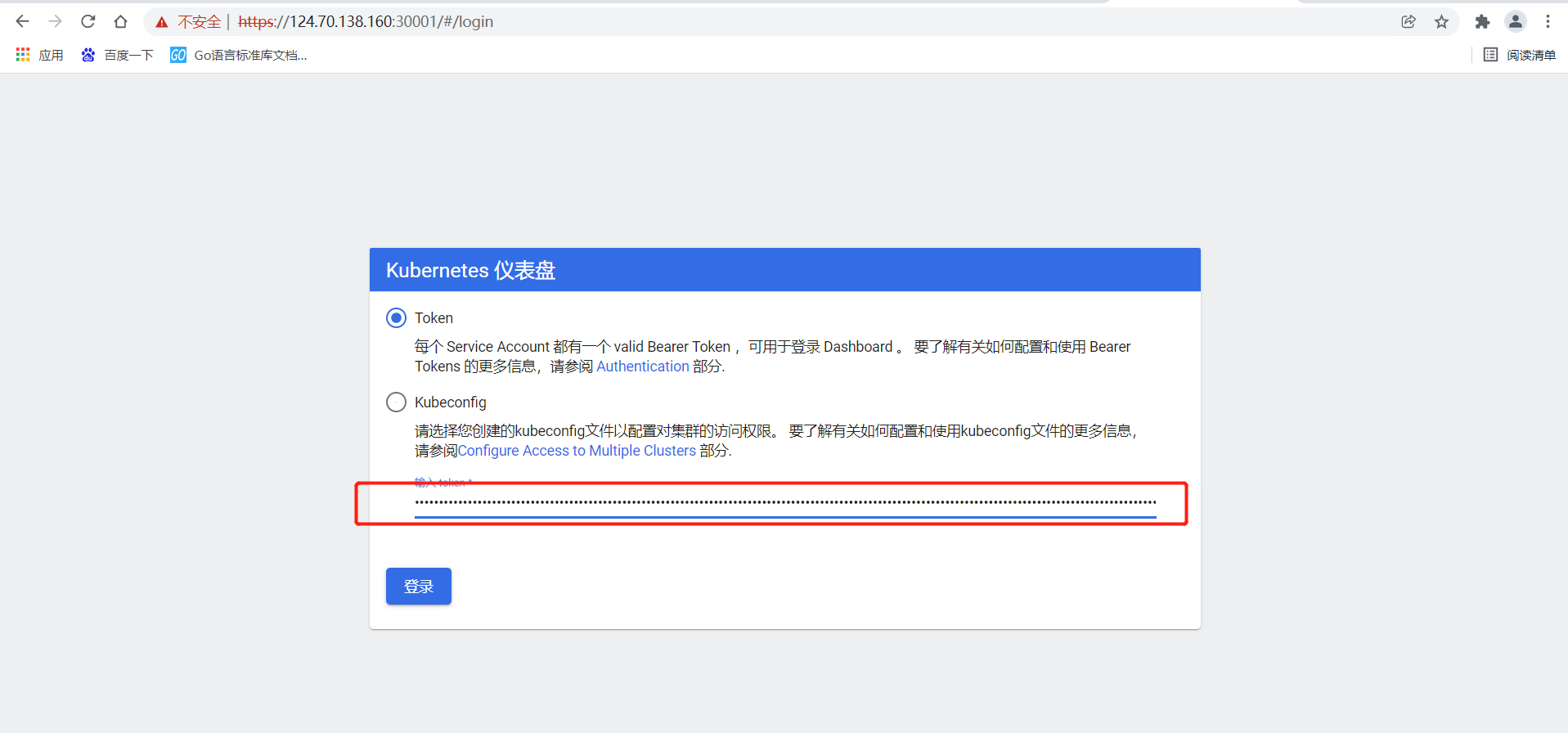Select the Token radio button
The height and width of the screenshot is (733, 1568).
[x=396, y=317]
